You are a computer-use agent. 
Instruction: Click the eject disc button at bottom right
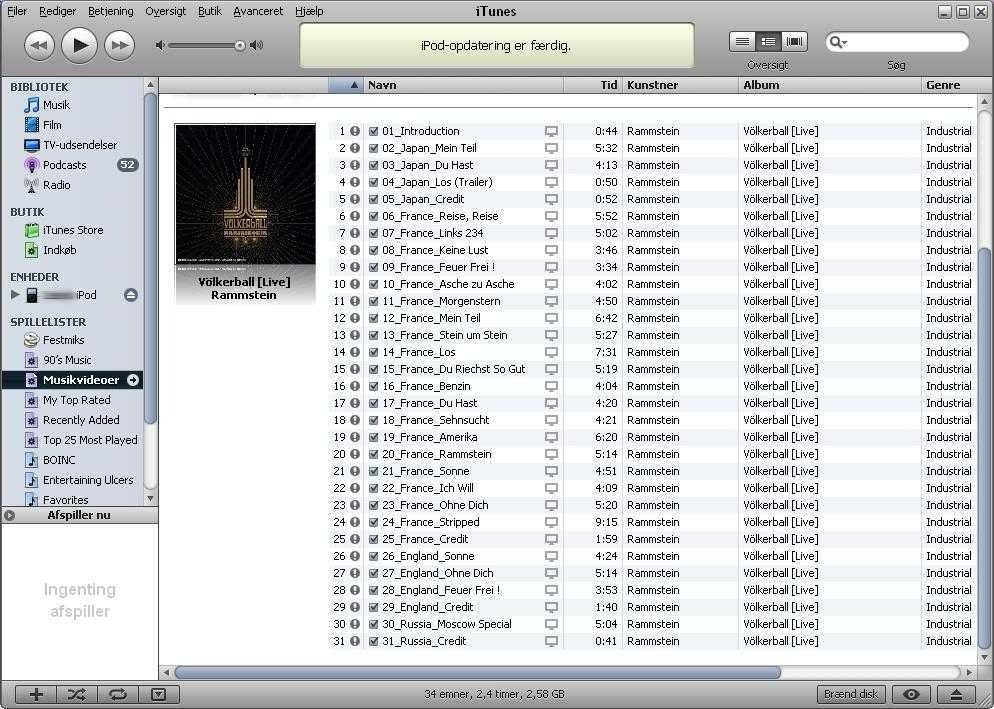[957, 694]
